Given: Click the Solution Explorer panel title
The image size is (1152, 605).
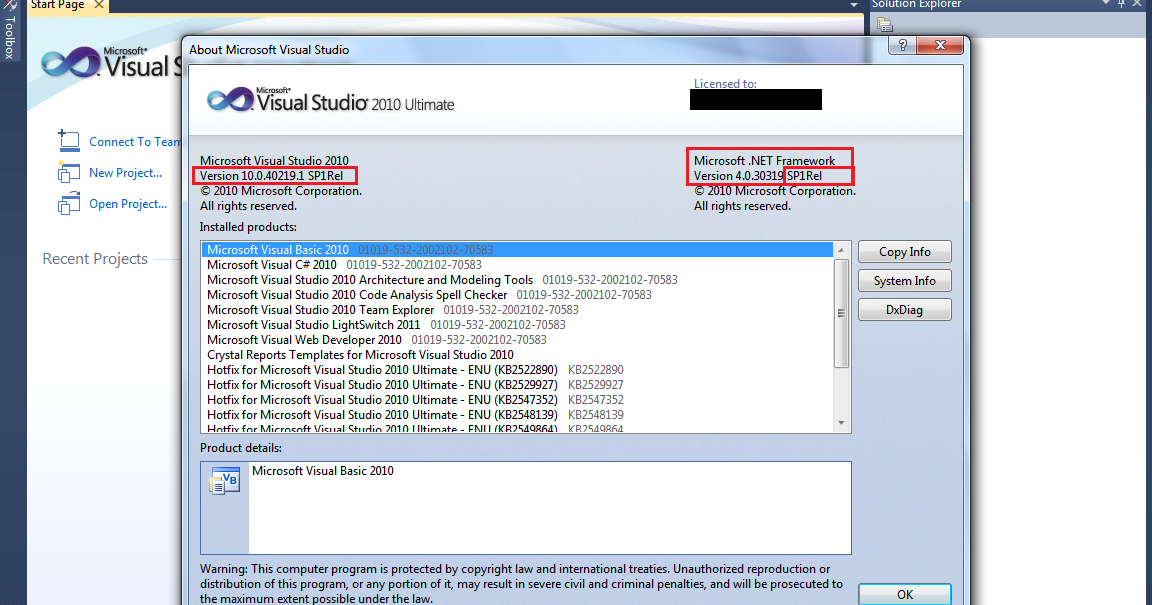Looking at the screenshot, I should 916,4.
